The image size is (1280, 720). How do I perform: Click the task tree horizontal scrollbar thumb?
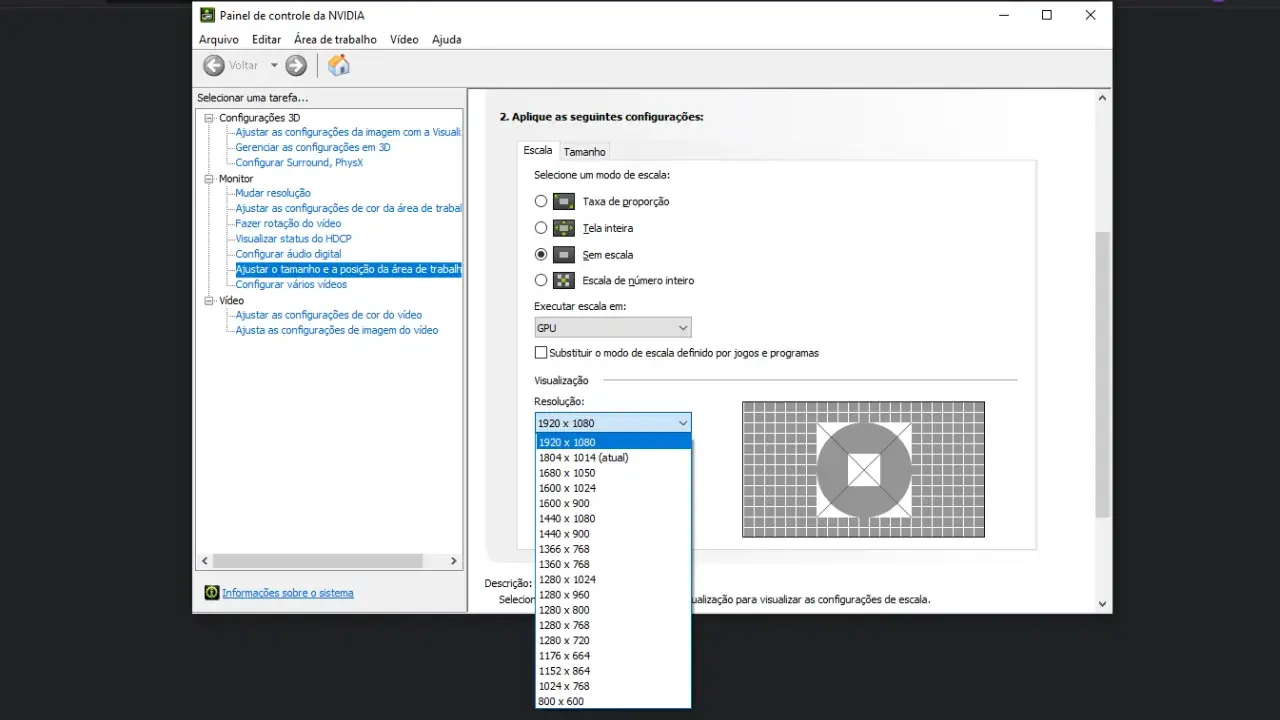pos(318,561)
